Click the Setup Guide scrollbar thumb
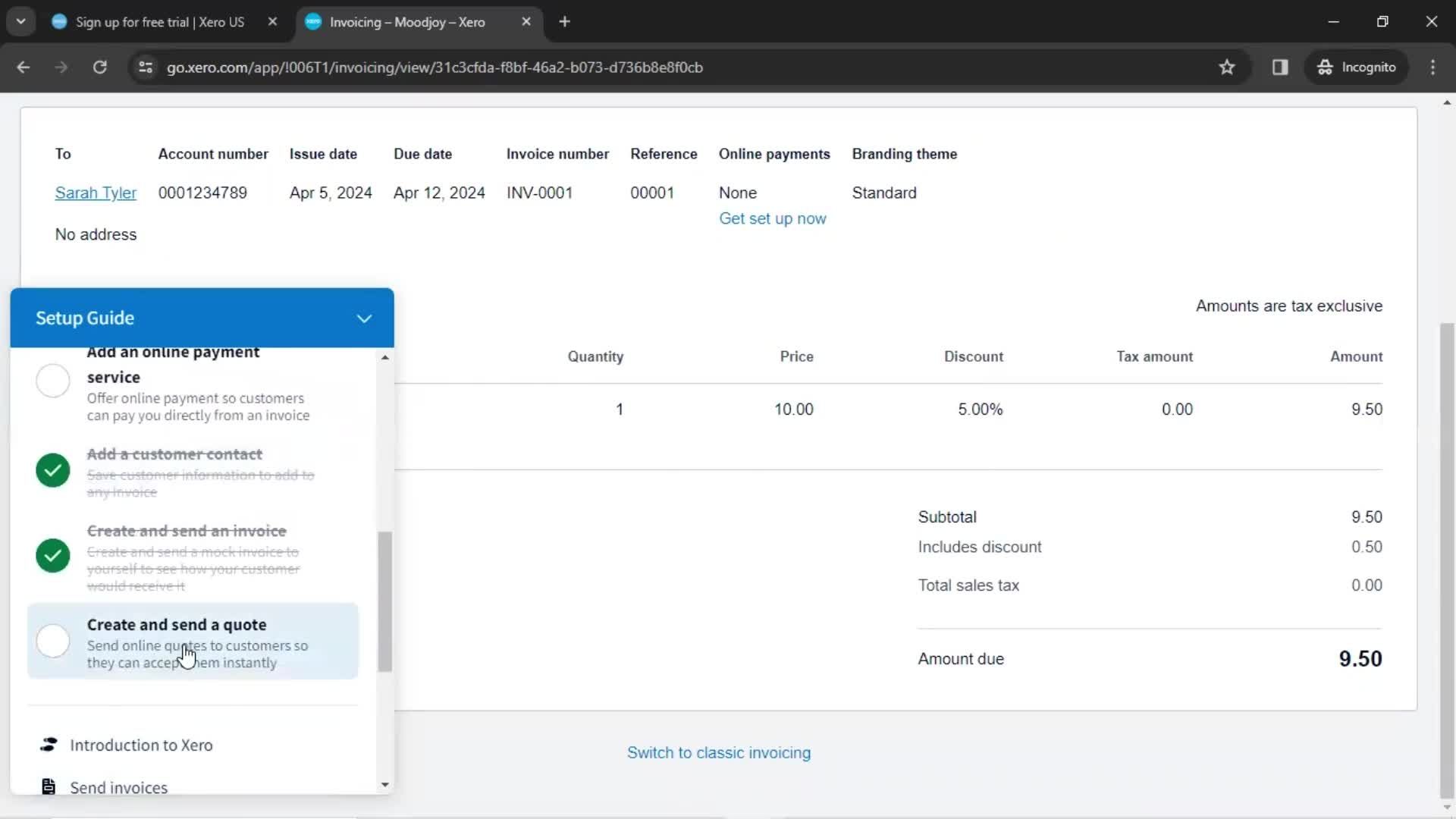The height and width of the screenshot is (819, 1456). click(385, 601)
